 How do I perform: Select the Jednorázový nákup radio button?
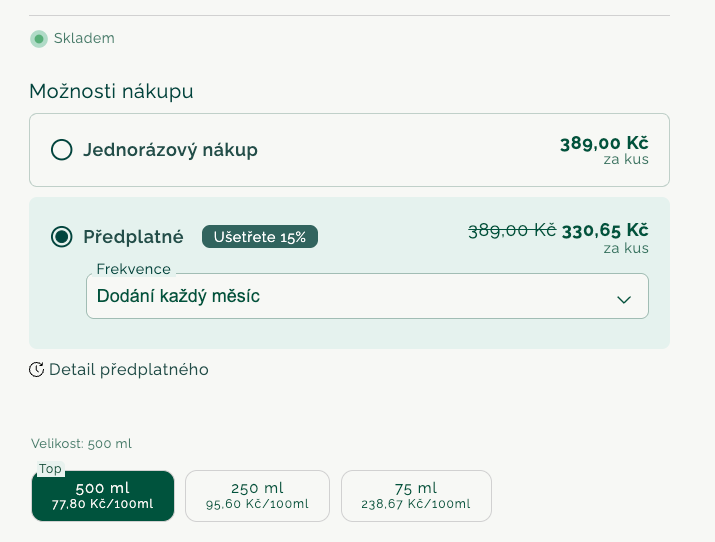click(x=62, y=150)
